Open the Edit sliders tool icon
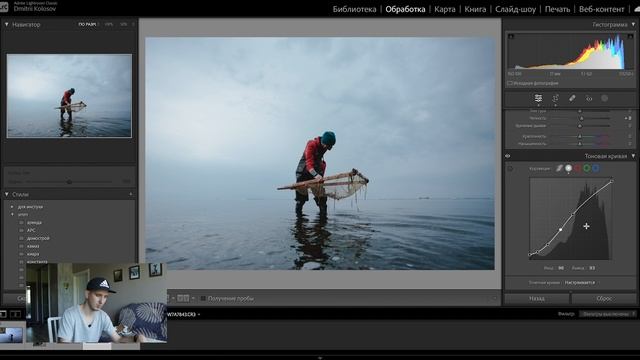The width and height of the screenshot is (640, 360). [538, 98]
